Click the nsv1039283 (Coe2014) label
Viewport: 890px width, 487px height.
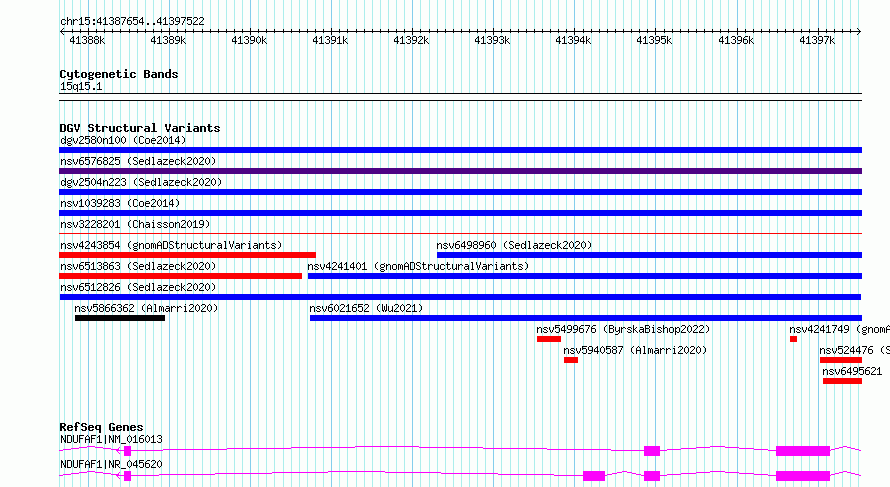tap(120, 203)
